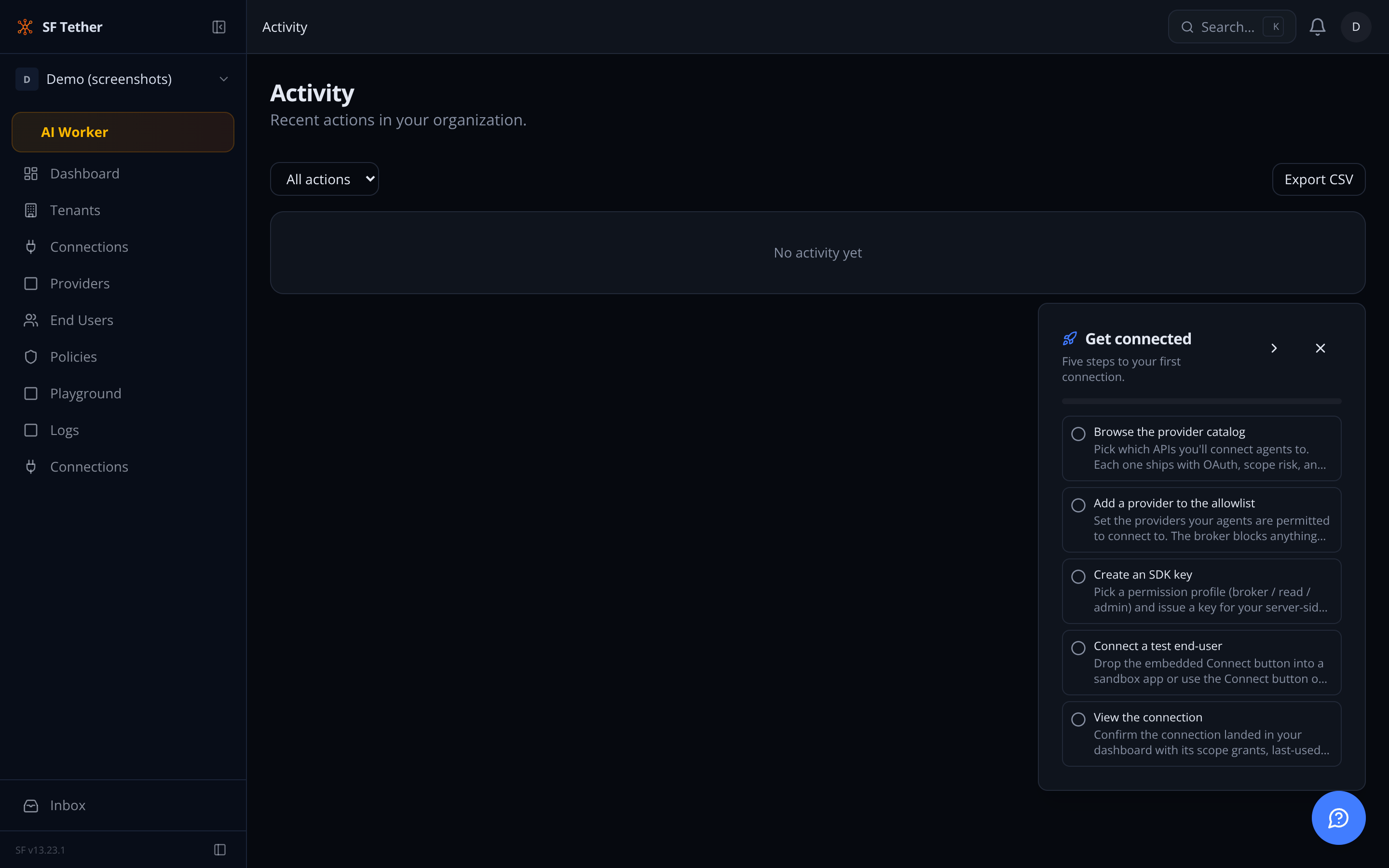This screenshot has width=1389, height=868.
Task: Open the help chat bubble
Action: (1338, 817)
